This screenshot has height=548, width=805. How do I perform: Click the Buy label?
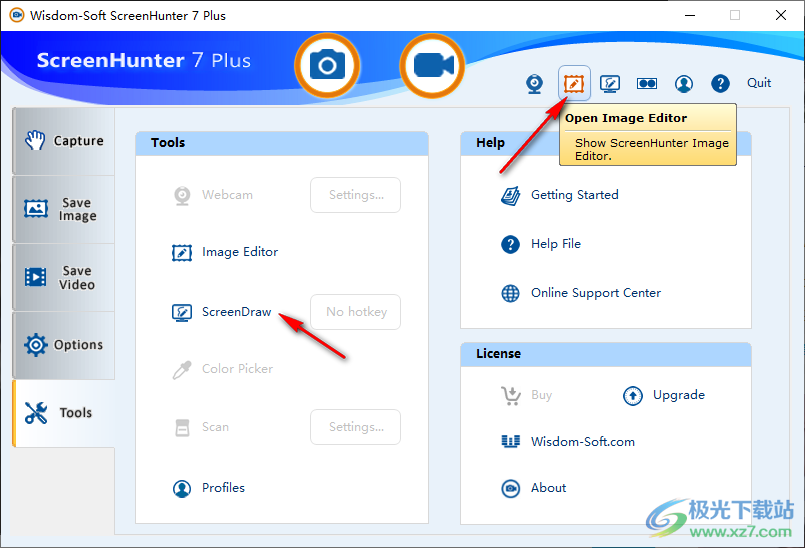point(542,395)
